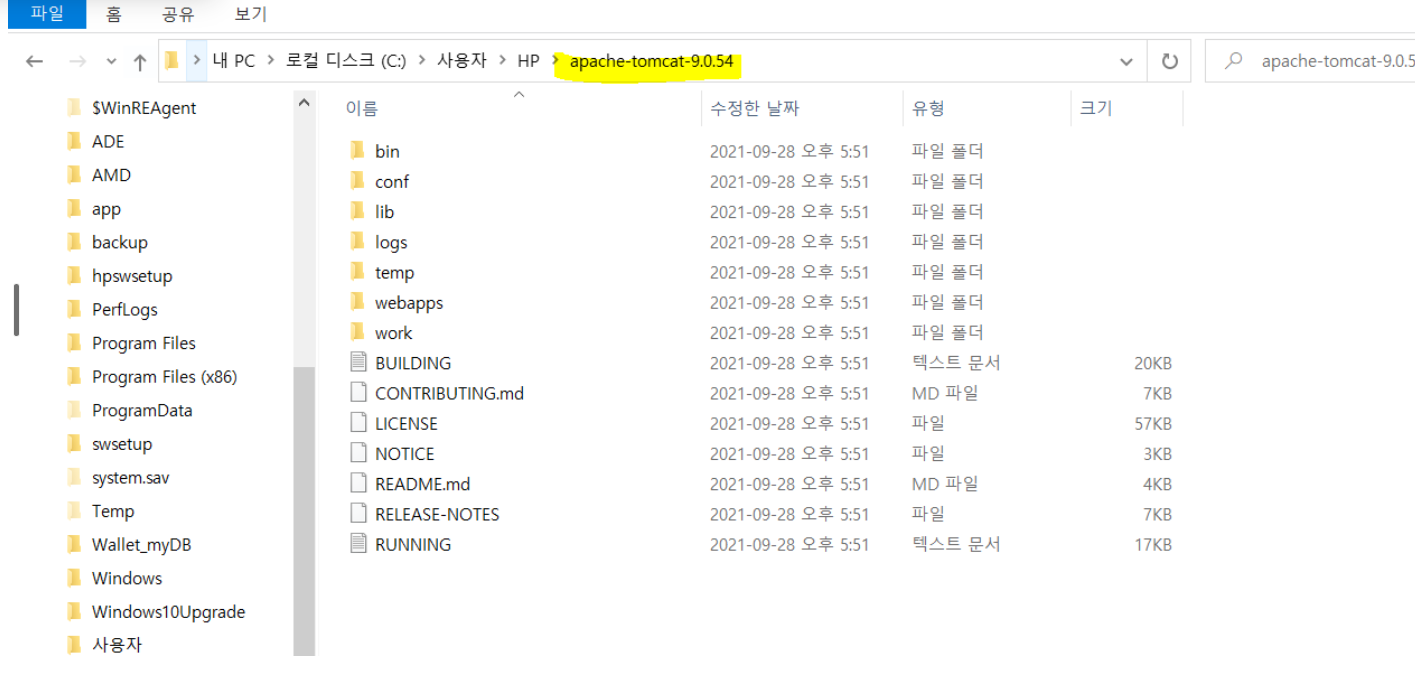Select HP in the breadcrumb path

[x=528, y=61]
